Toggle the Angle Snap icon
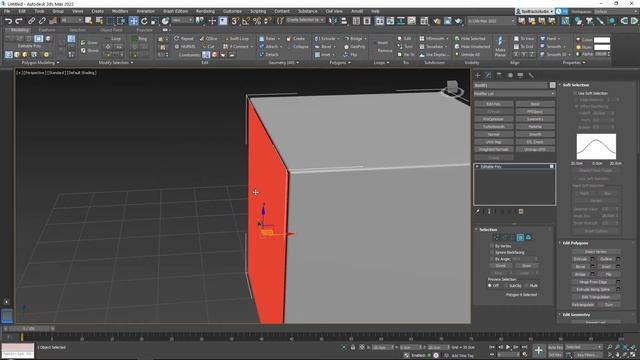This screenshot has width=640, height=360. pyautogui.click(x=246, y=21)
